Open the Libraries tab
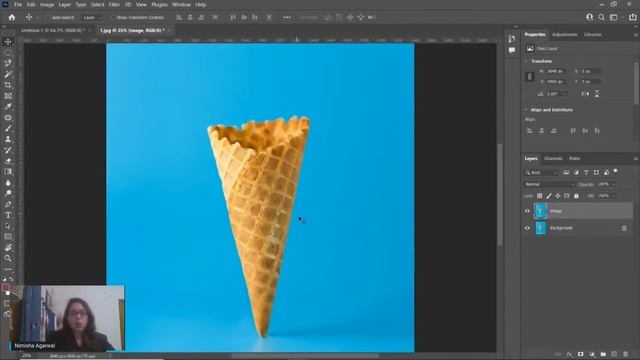 [593, 35]
